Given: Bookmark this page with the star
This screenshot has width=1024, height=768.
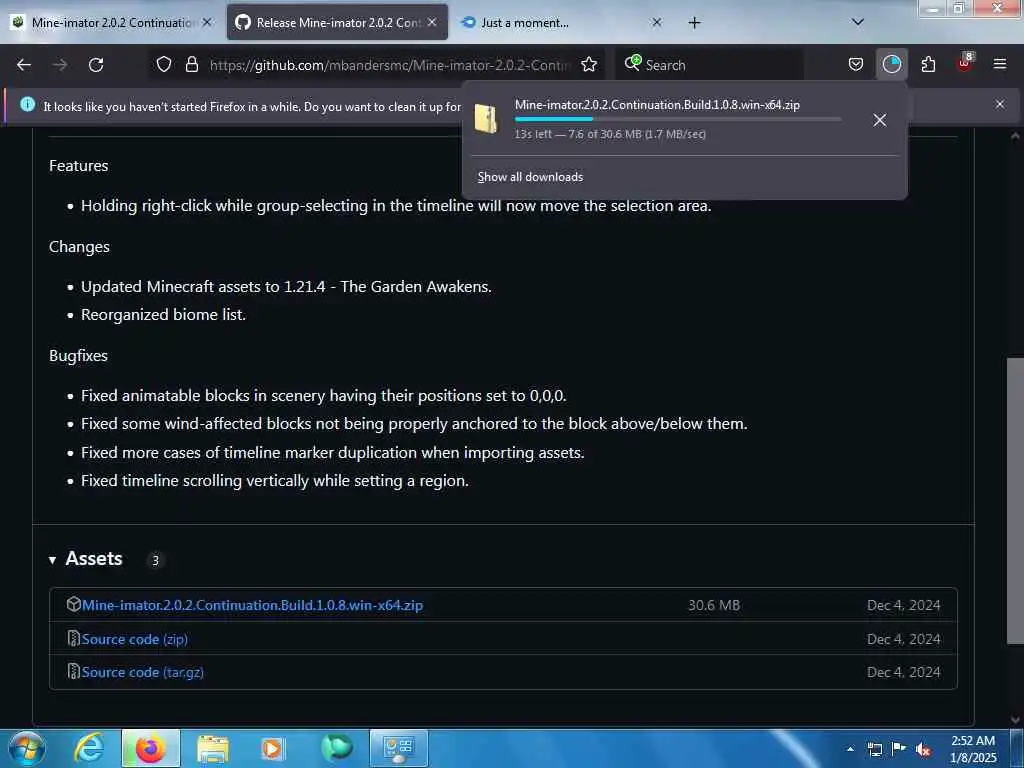Looking at the screenshot, I should point(589,64).
